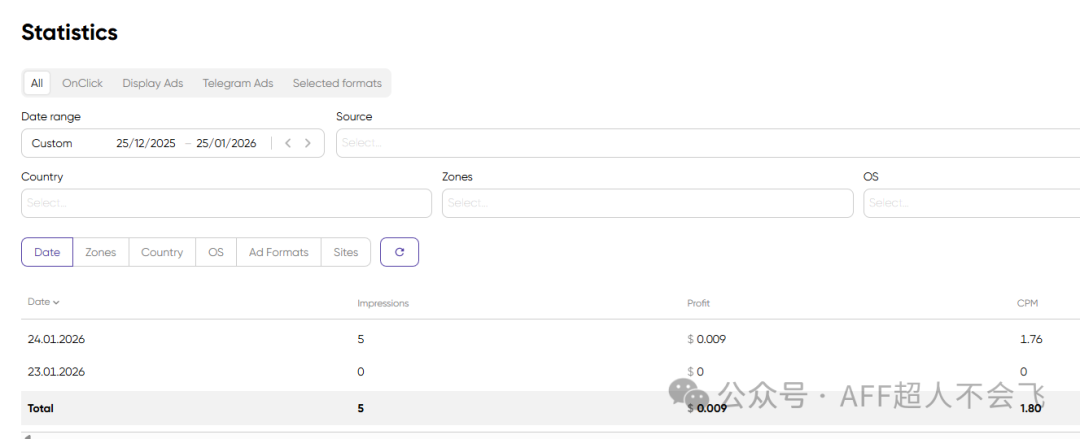Select the All format tab
The width and height of the screenshot is (1080, 439).
point(37,83)
